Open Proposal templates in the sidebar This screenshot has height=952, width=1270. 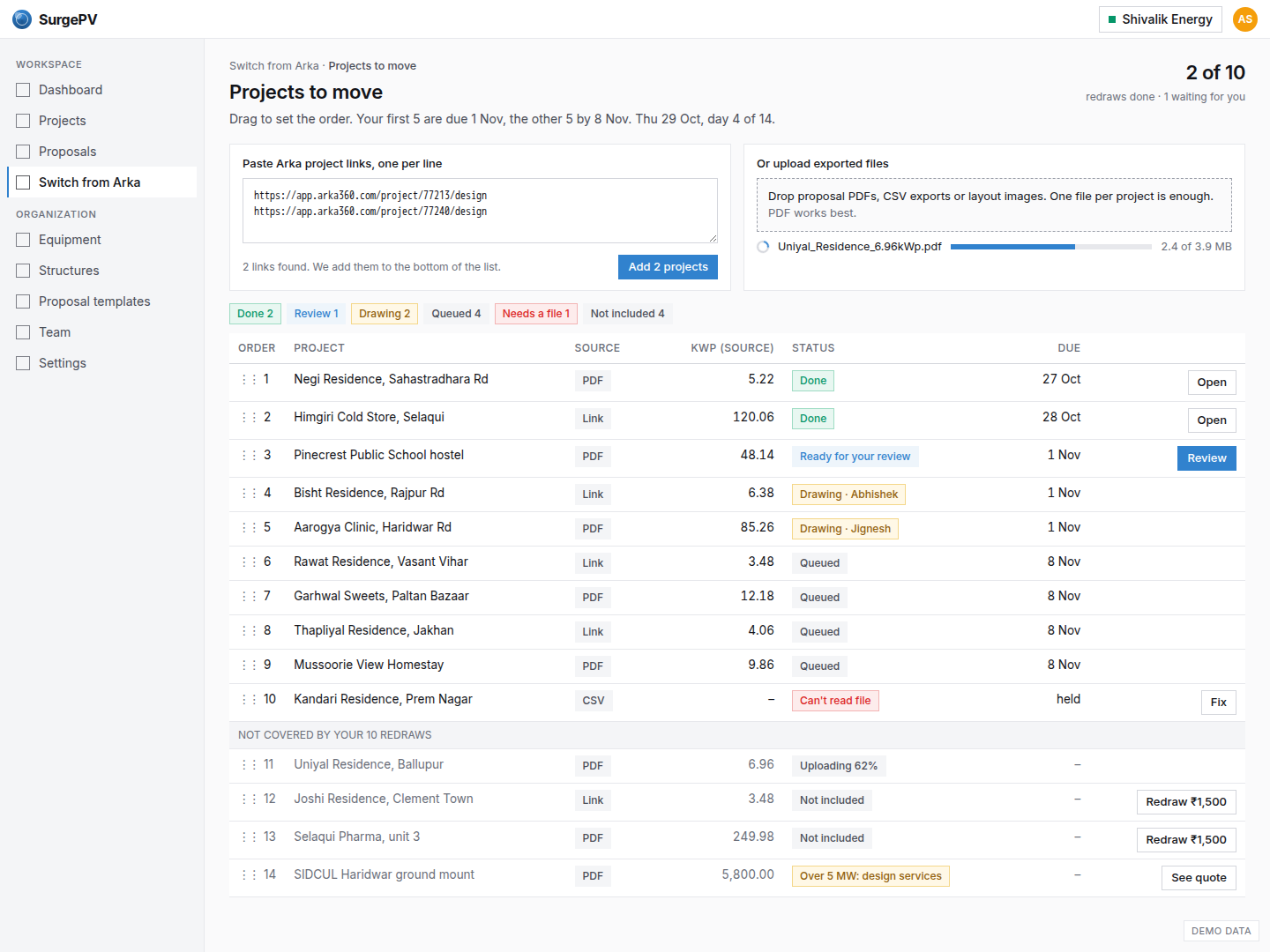[x=102, y=301]
